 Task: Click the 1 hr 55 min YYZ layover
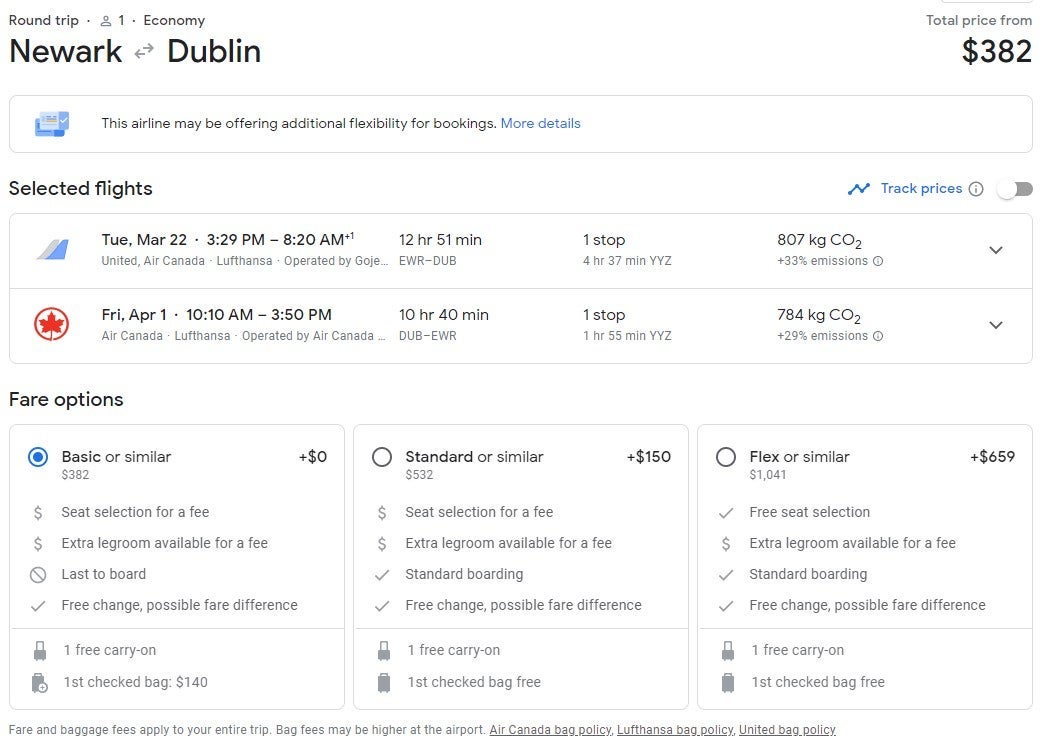[x=627, y=336]
